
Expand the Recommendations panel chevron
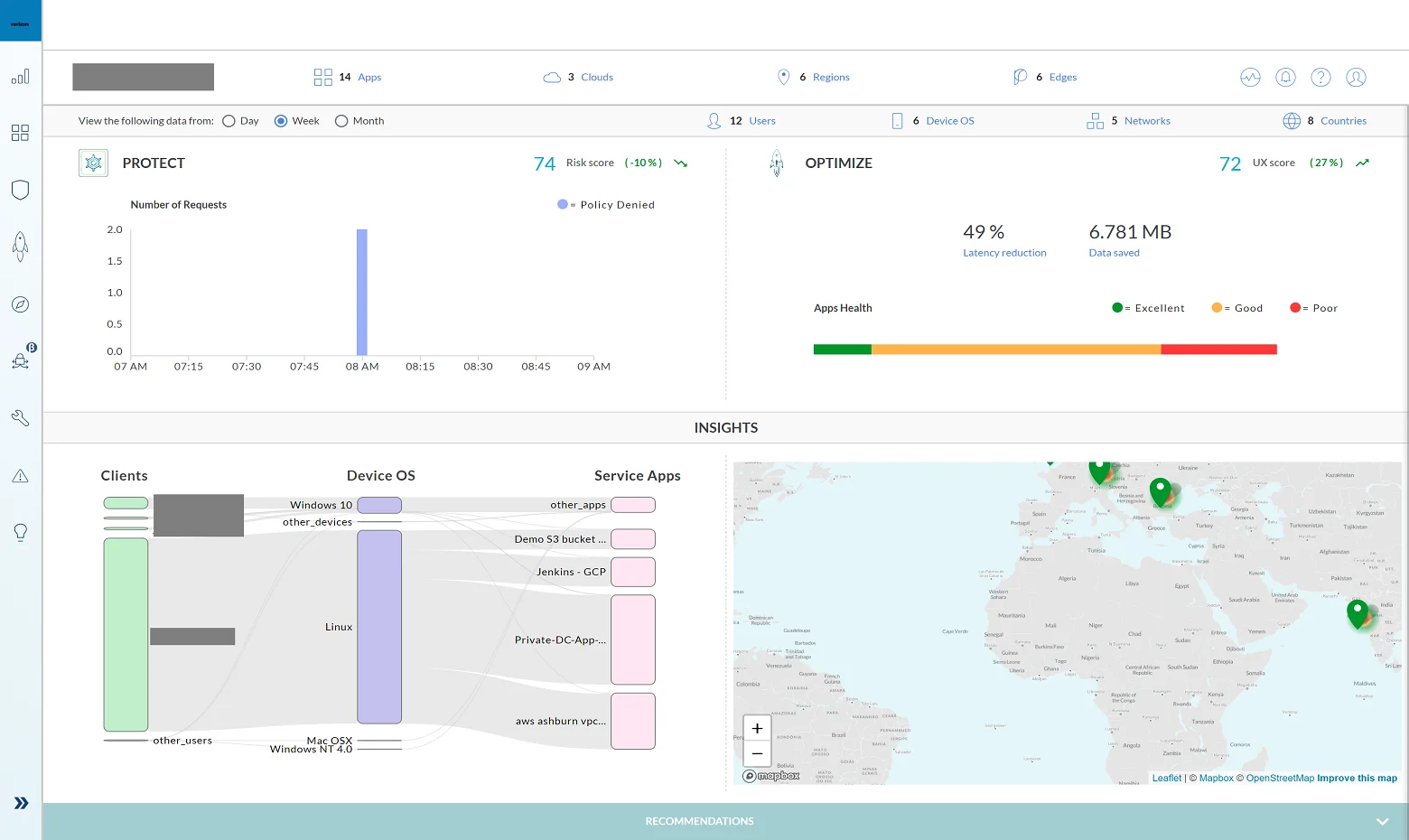coord(1382,822)
